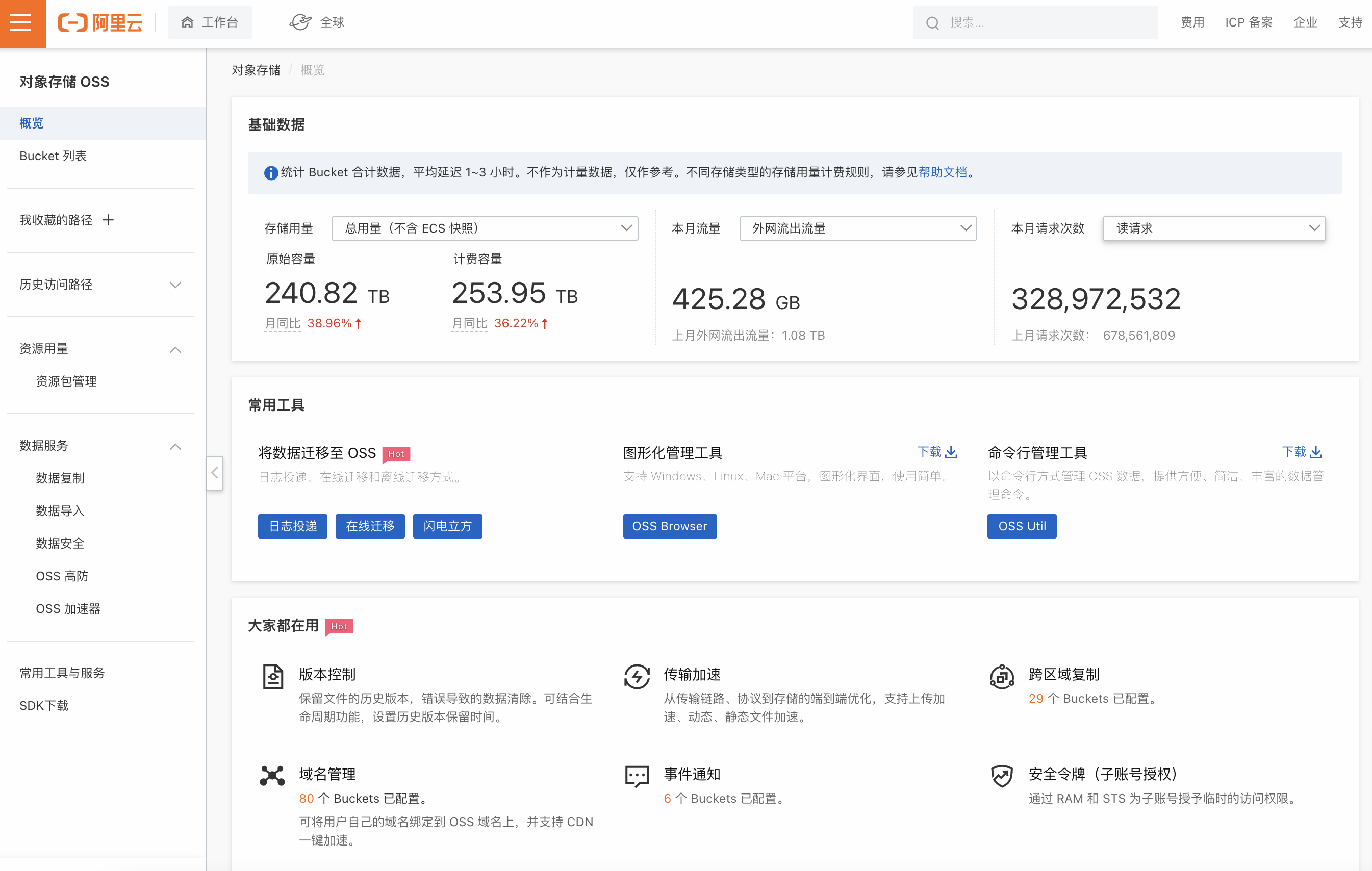1372x871 pixels.
Task: Click the 在线迁移 button
Action: pyautogui.click(x=370, y=526)
